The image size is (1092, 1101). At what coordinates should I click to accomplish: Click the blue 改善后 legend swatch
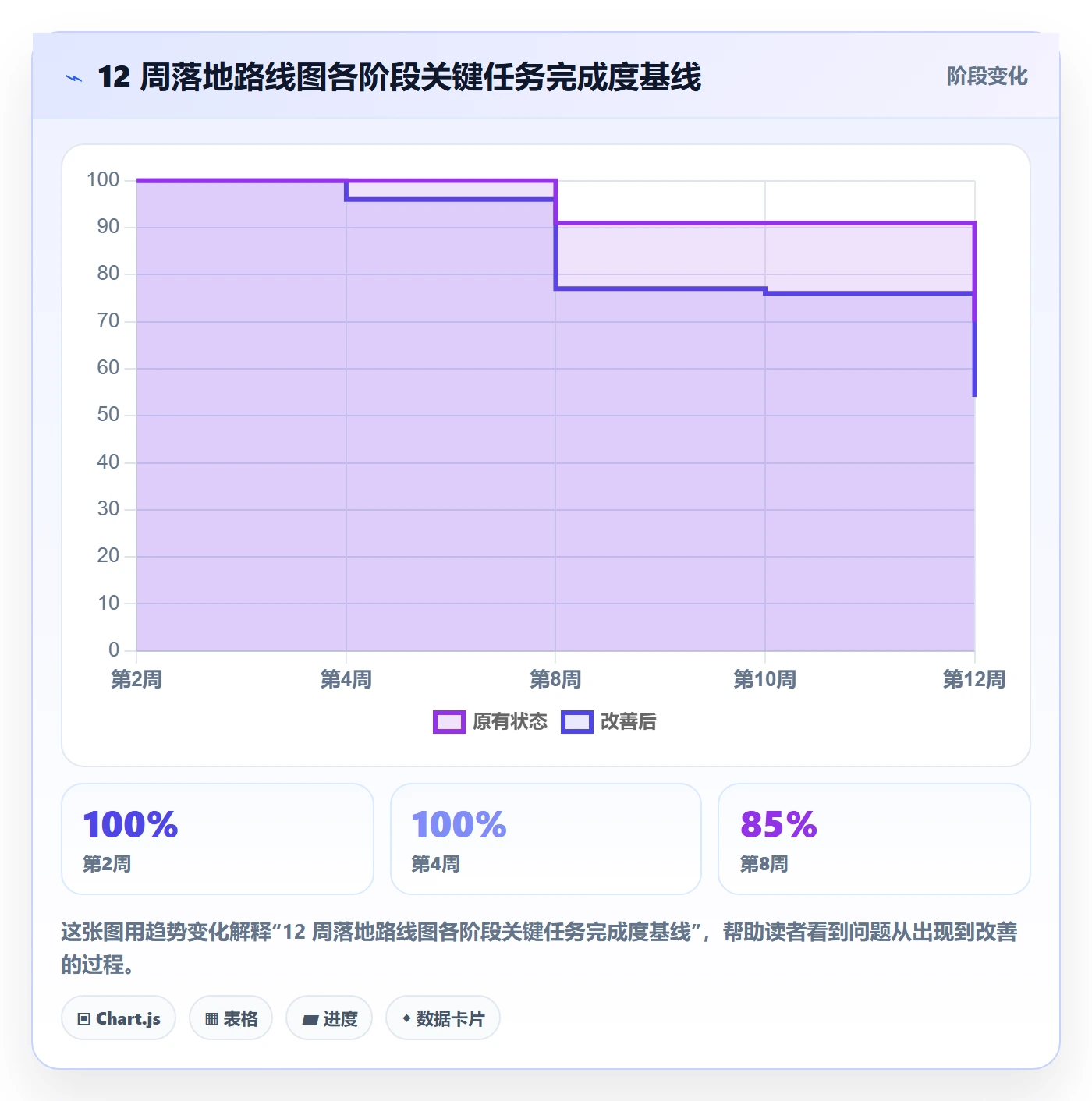(577, 722)
